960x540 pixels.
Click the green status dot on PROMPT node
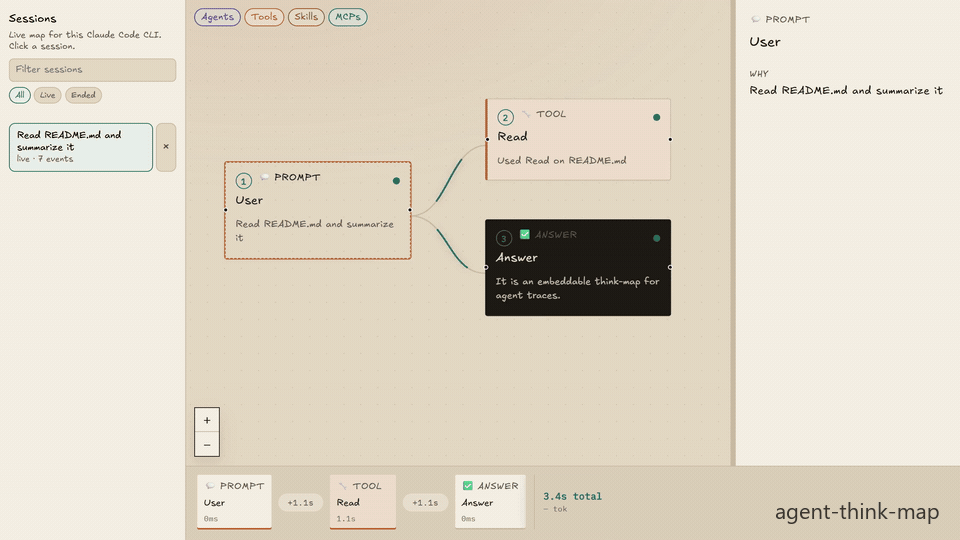point(396,181)
